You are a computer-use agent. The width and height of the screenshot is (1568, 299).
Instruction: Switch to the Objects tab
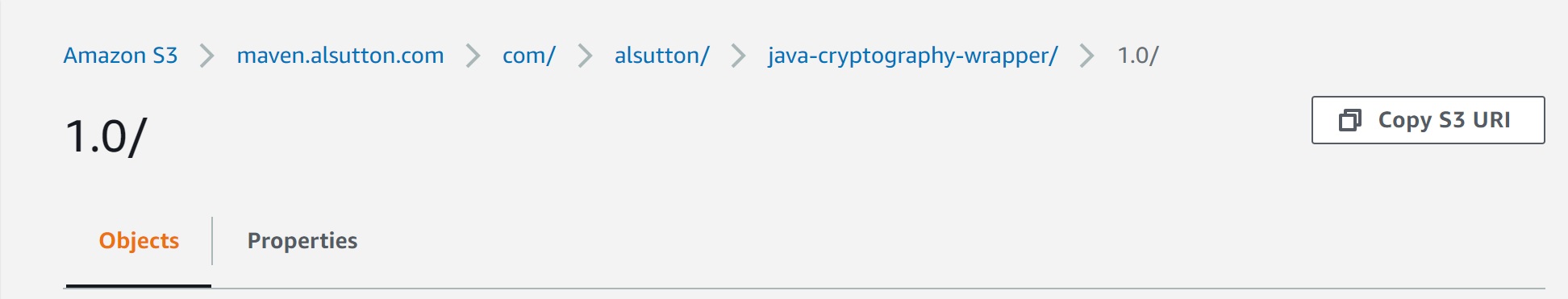[x=139, y=241]
